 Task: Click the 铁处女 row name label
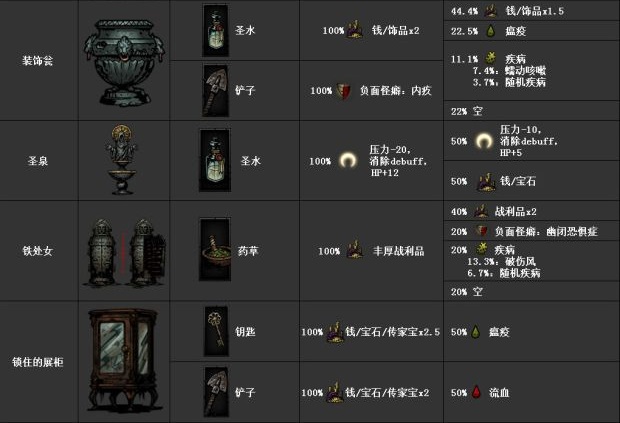point(40,251)
